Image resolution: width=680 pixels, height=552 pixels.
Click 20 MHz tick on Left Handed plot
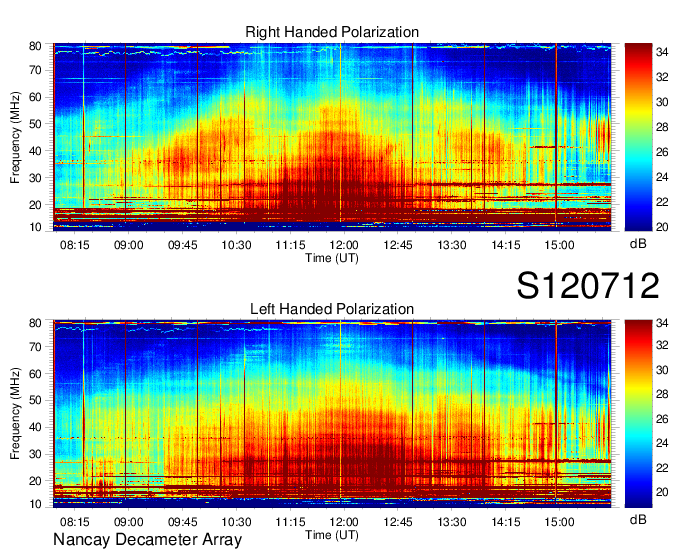[35, 481]
